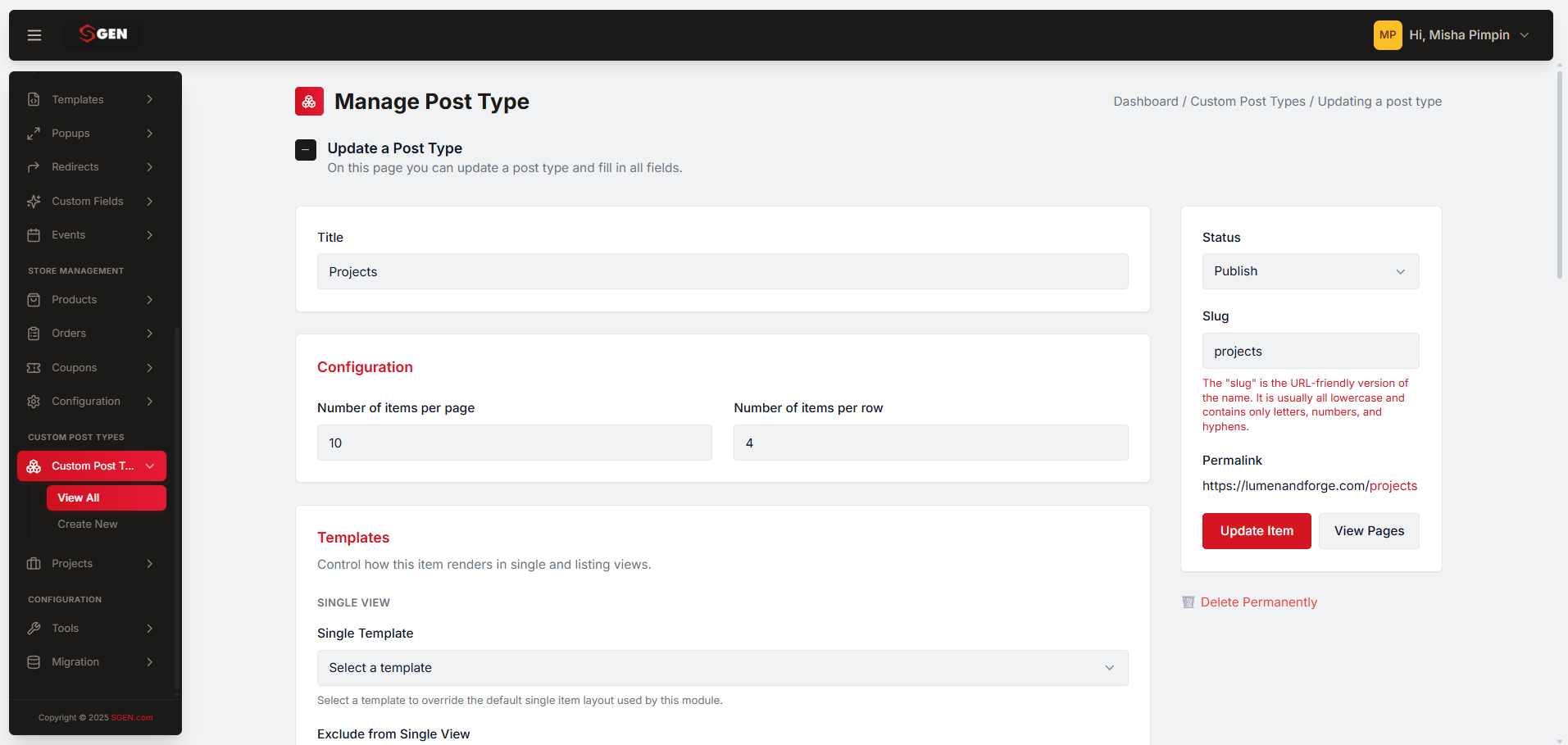Click the Coupons ticket icon
This screenshot has width=1568, height=745.
click(x=34, y=368)
